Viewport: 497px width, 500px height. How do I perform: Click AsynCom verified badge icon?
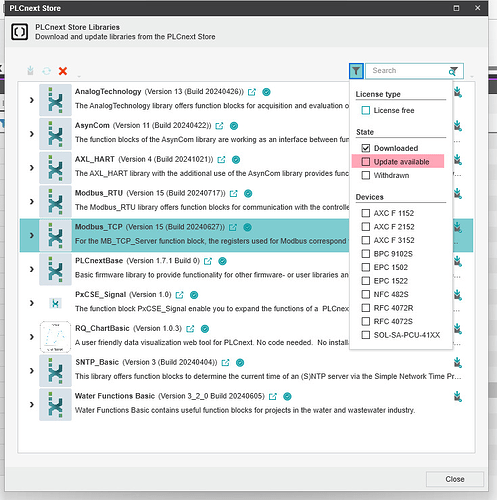click(234, 126)
